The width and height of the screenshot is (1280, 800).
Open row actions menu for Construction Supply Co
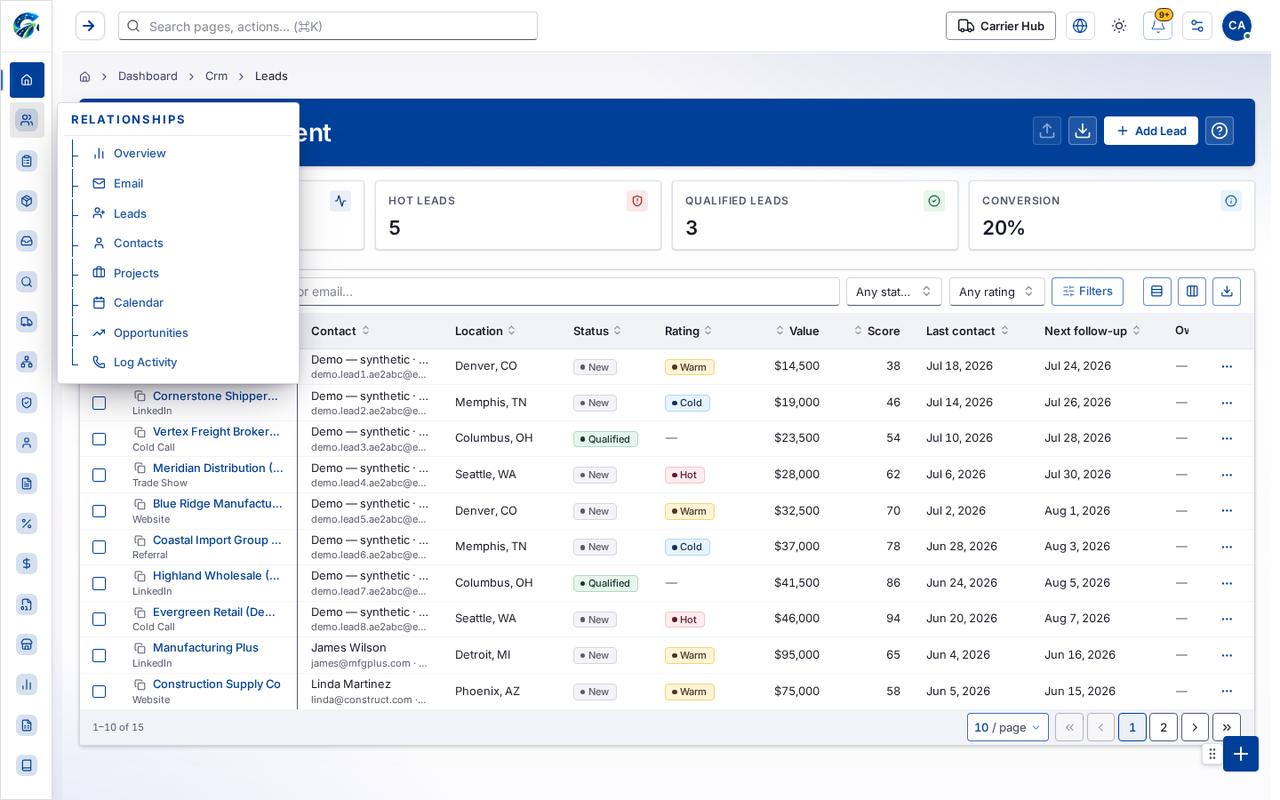[1227, 691]
